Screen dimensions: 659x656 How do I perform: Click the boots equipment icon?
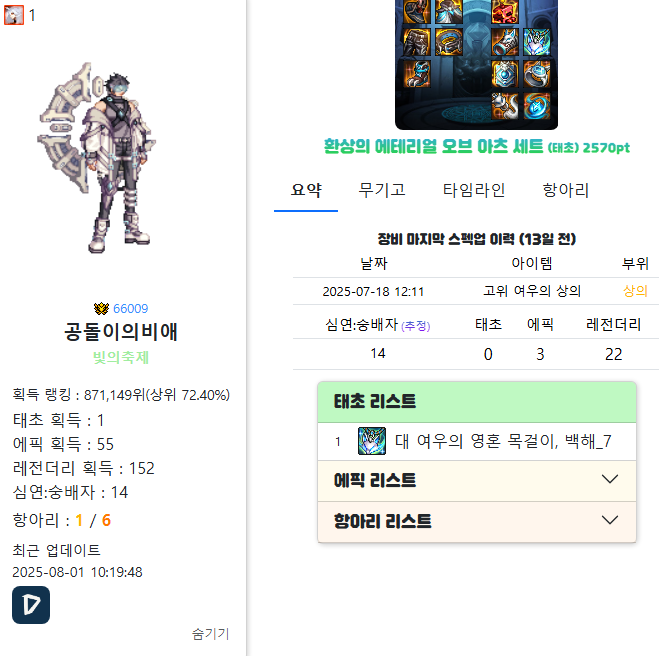pos(417,74)
